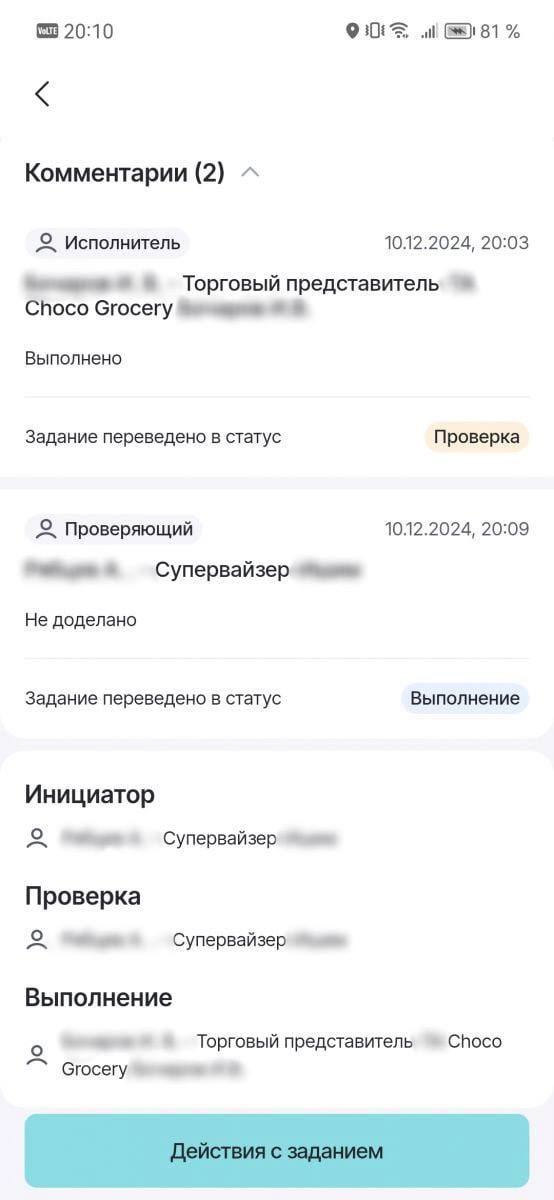Tap the 10.12.2024, 20:09 timestamp
This screenshot has height=1200, width=554.
pyautogui.click(x=457, y=529)
